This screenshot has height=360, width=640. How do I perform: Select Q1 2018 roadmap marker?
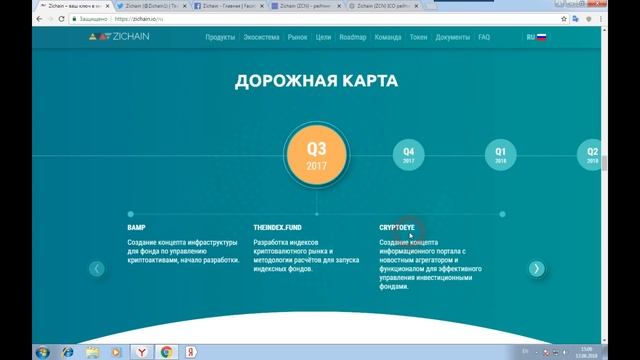tap(500, 155)
